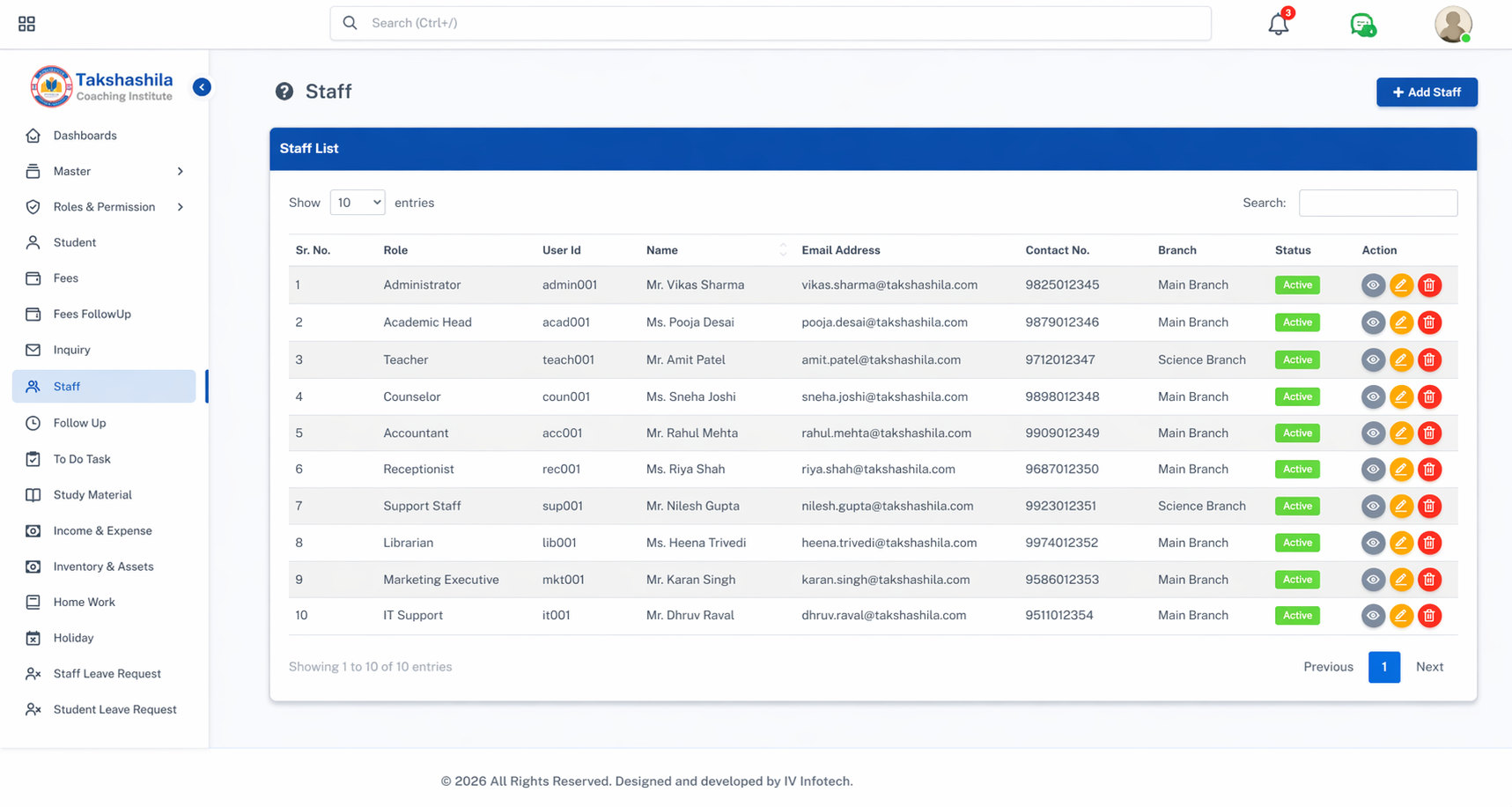
Task: Expand the Master menu chevron
Action: click(181, 172)
